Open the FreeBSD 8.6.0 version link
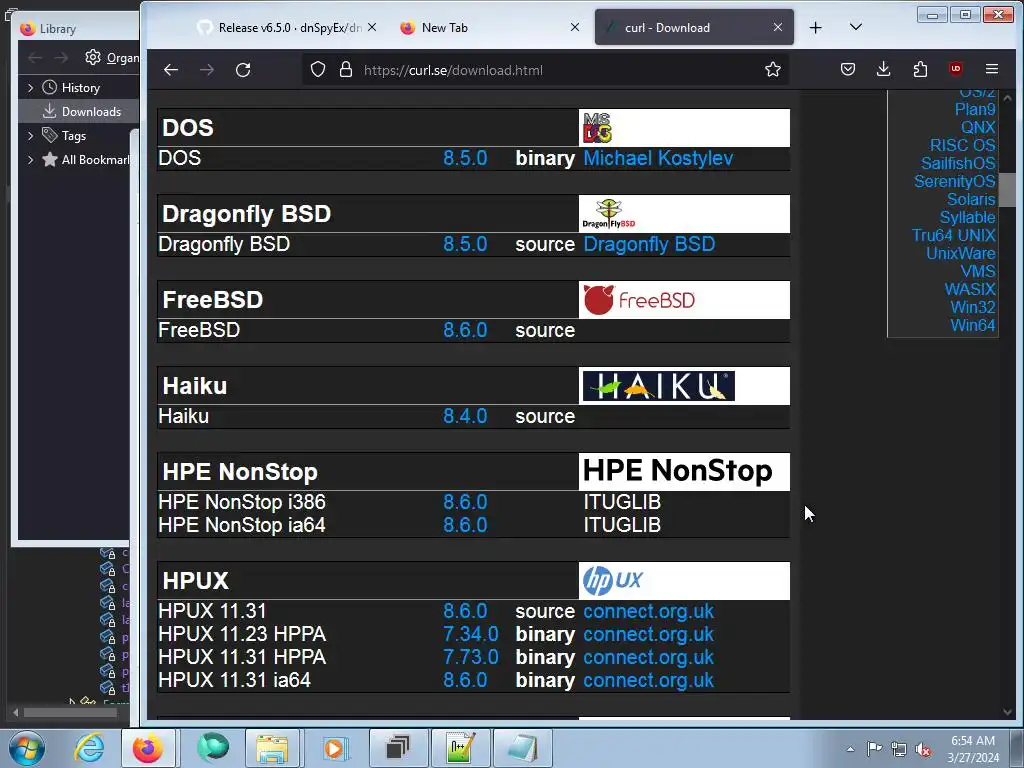 [x=465, y=330]
